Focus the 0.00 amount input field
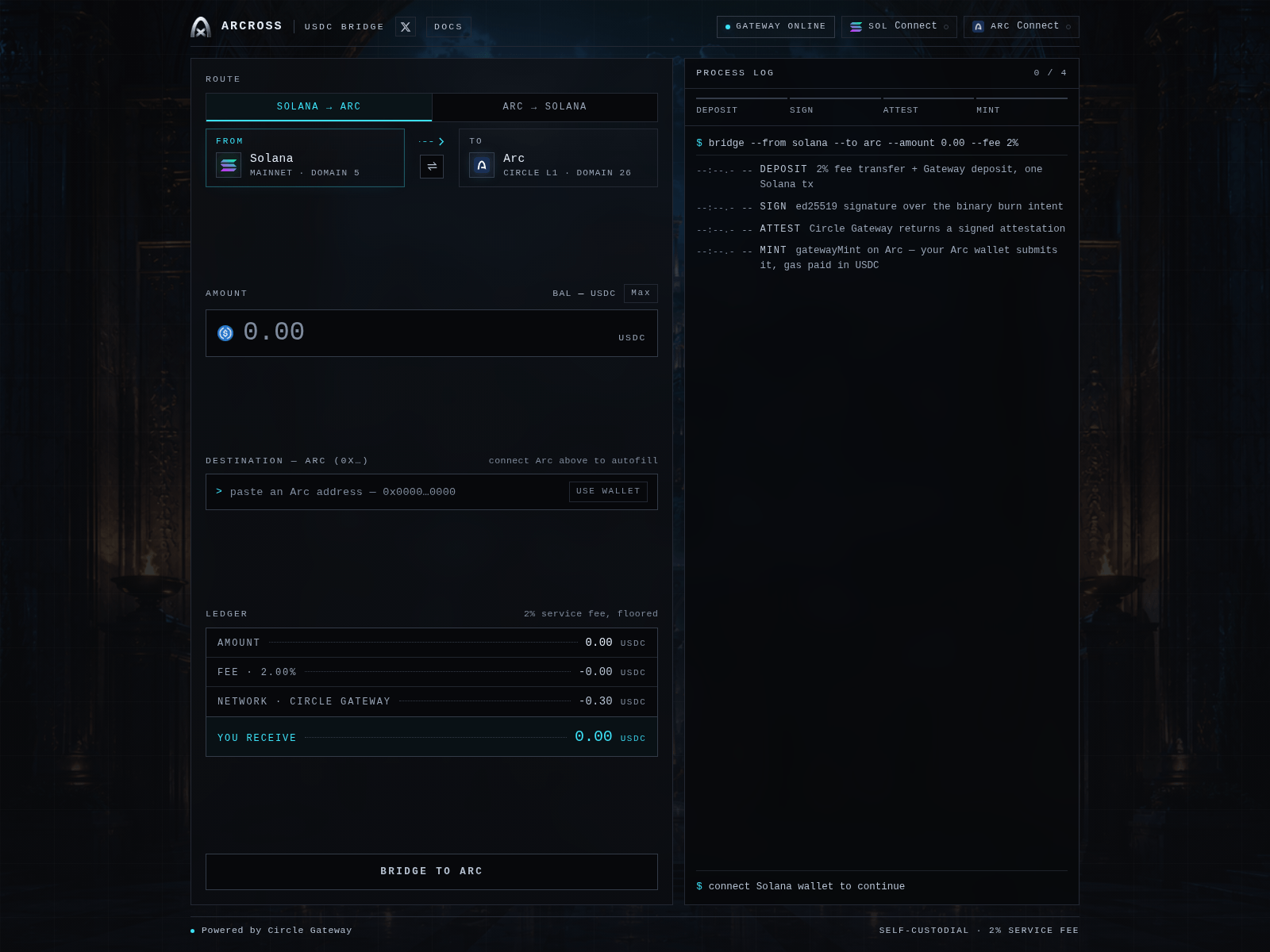Viewport: 1270px width, 952px height. tap(432, 333)
